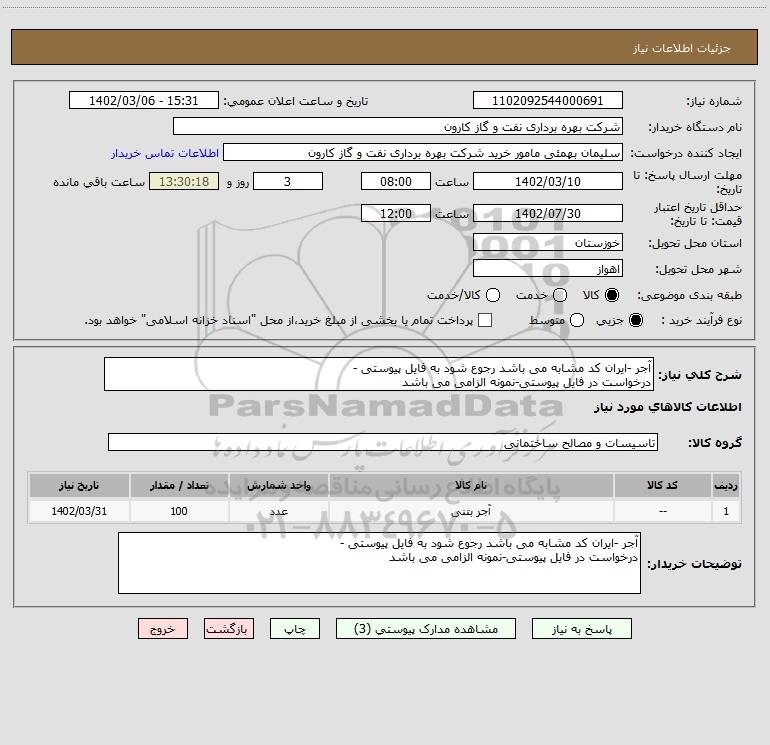The image size is (770, 745).
Task: Click the price validity date 1402/07/30
Action: (x=548, y=214)
